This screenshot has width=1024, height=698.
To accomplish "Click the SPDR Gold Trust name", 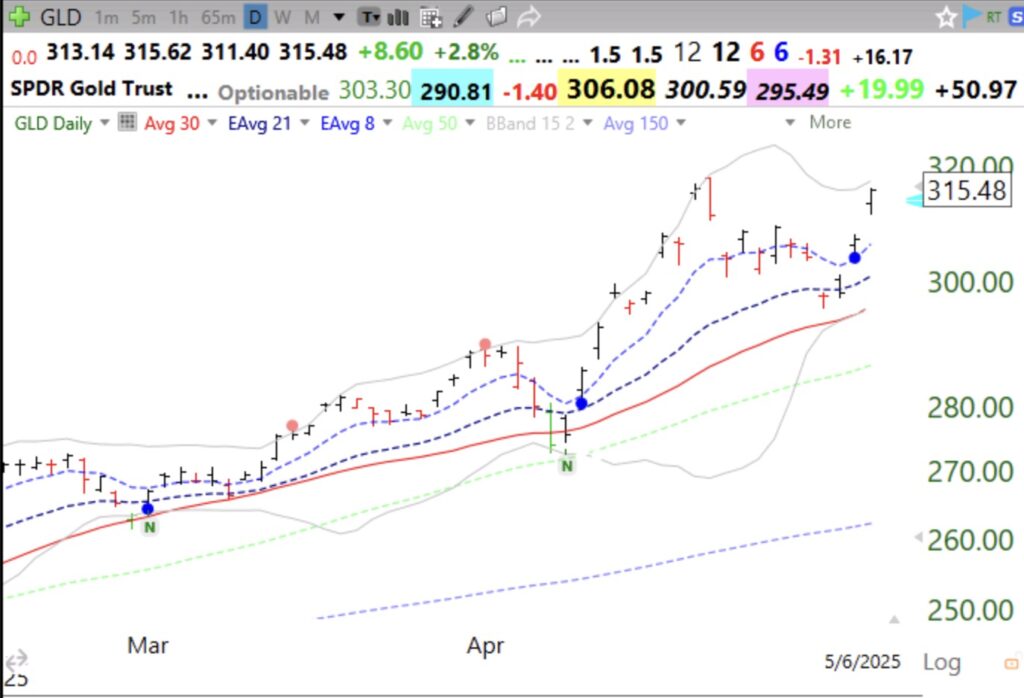I will 91,88.
